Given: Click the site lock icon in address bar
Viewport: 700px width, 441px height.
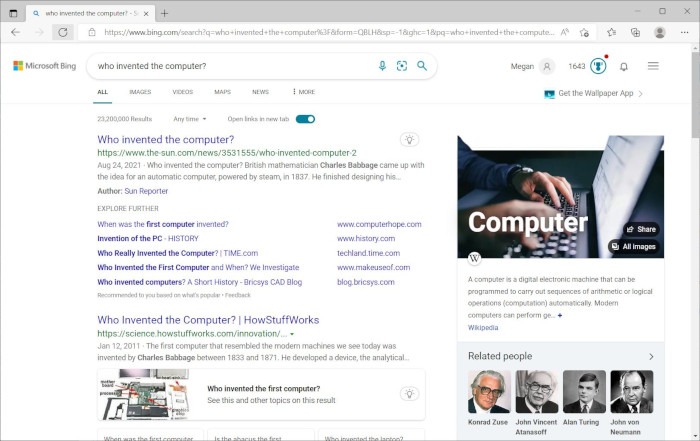Looking at the screenshot, I should pos(92,32).
